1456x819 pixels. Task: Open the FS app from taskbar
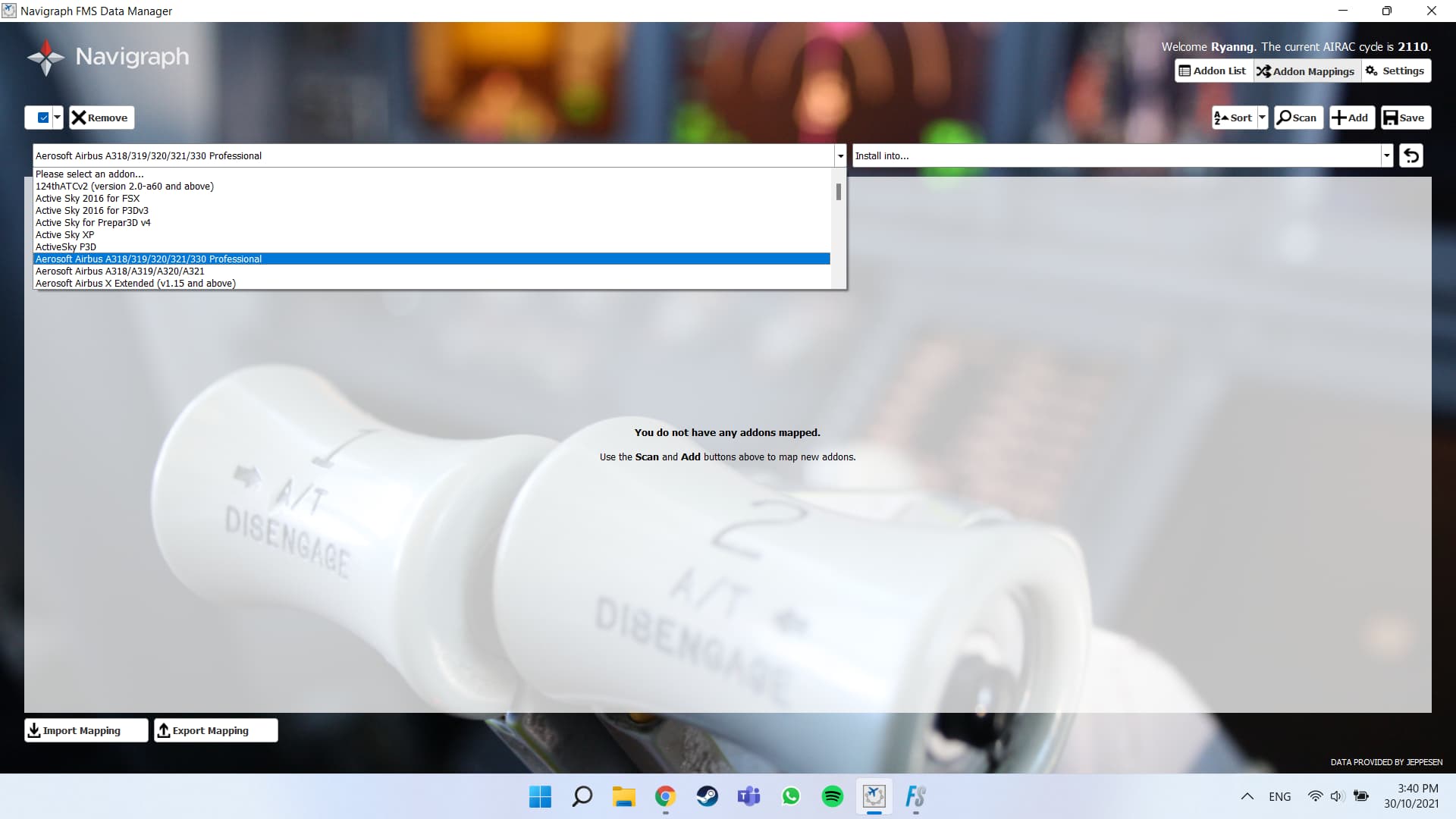click(915, 796)
